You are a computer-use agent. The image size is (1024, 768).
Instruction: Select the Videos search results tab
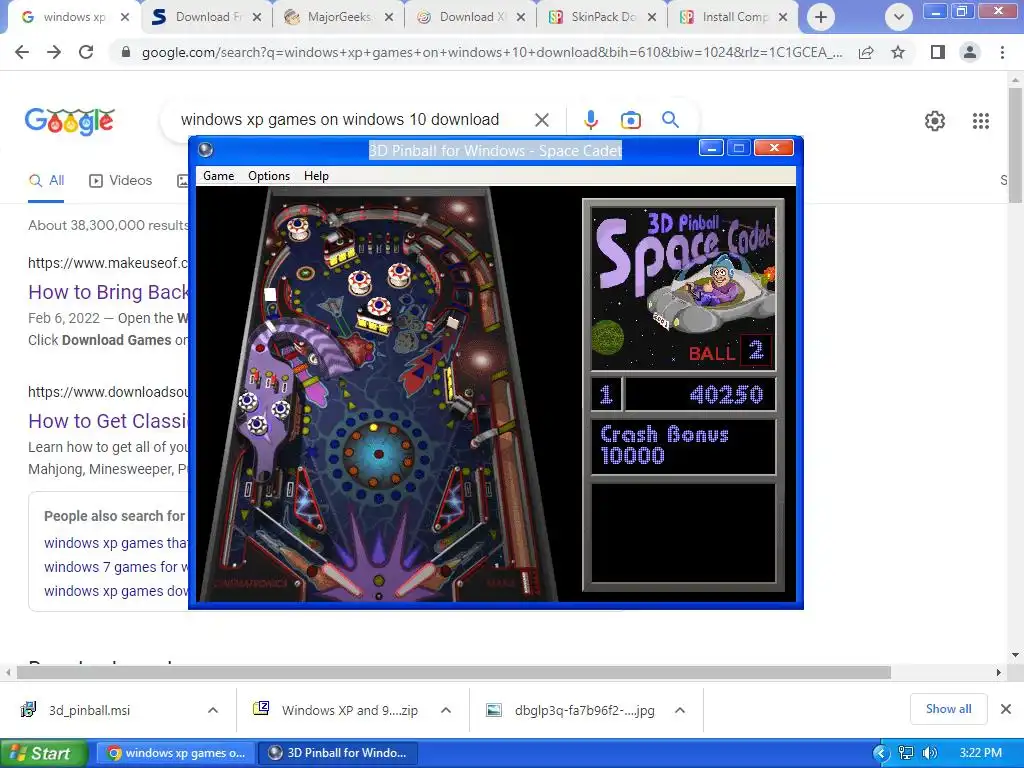[121, 181]
